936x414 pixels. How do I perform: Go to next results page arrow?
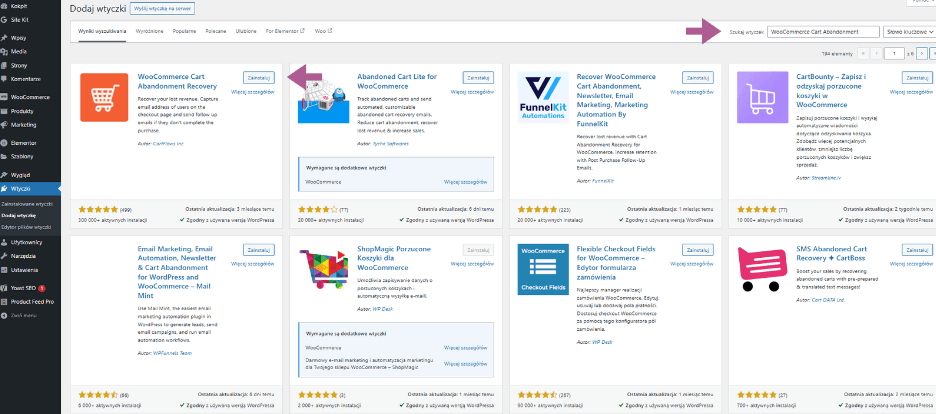pos(922,54)
